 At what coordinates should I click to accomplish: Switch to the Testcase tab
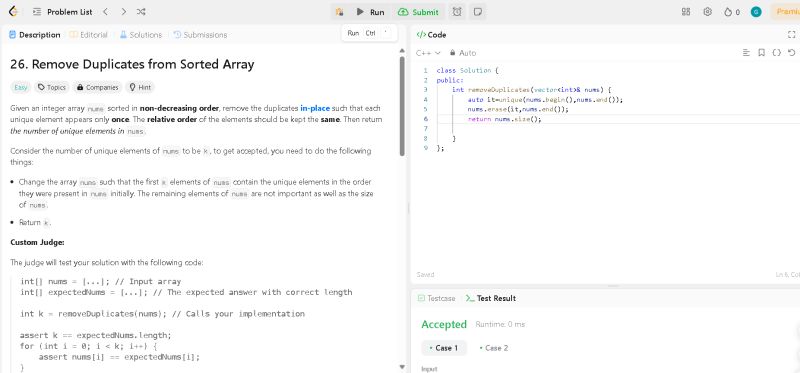click(436, 298)
